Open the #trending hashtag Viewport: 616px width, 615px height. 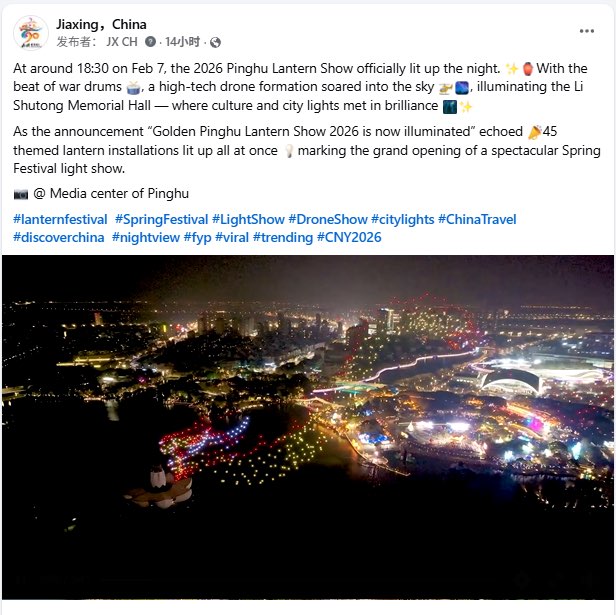pos(283,237)
